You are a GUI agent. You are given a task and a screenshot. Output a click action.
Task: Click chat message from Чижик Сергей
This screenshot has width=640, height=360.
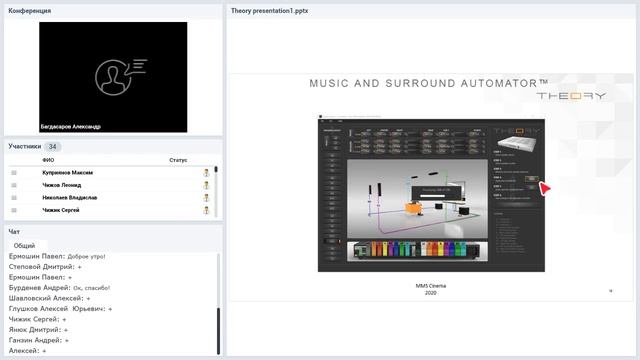pos(38,319)
